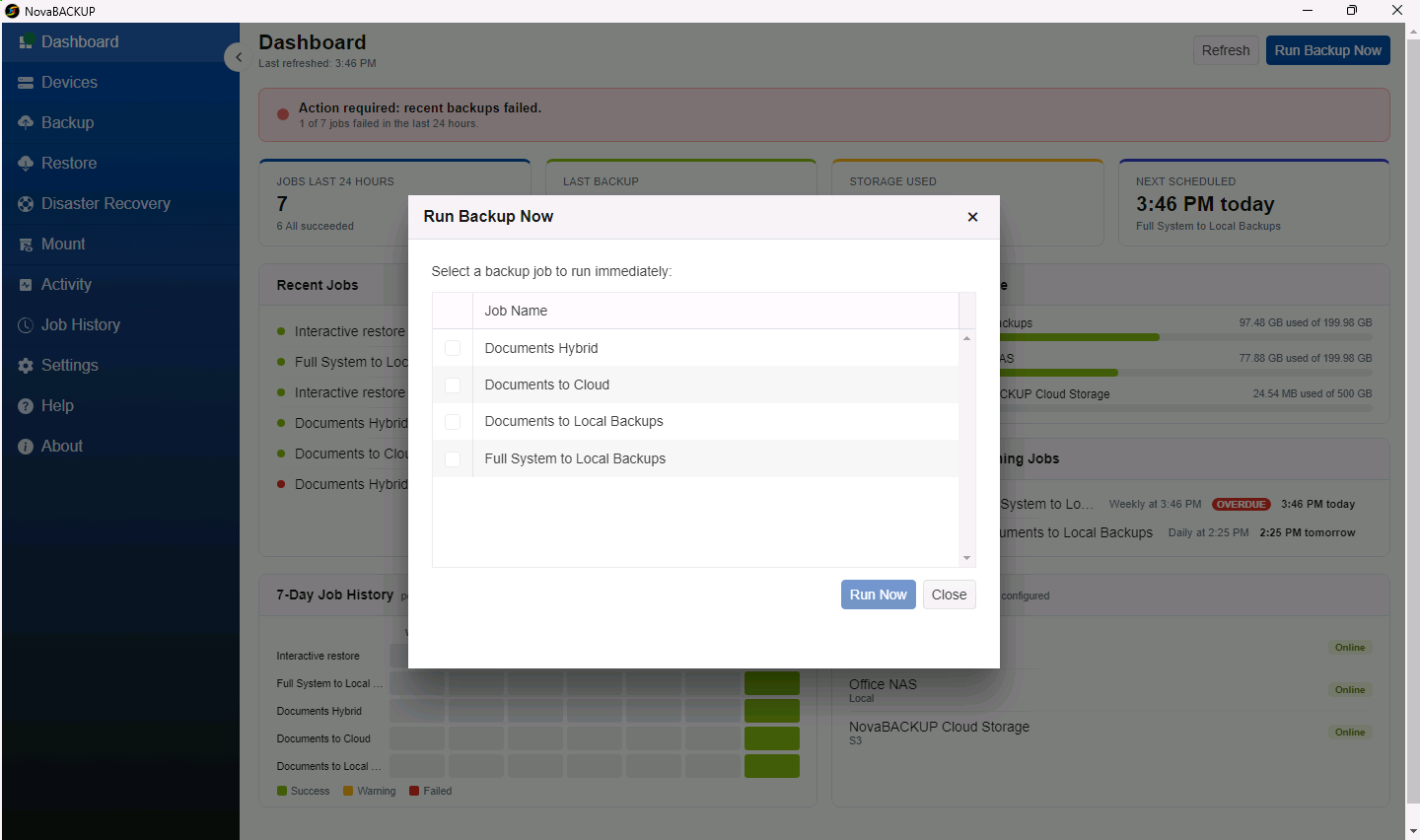Click Run Backup Now button in Dashboard header
The width and height of the screenshot is (1420, 840).
pos(1328,50)
